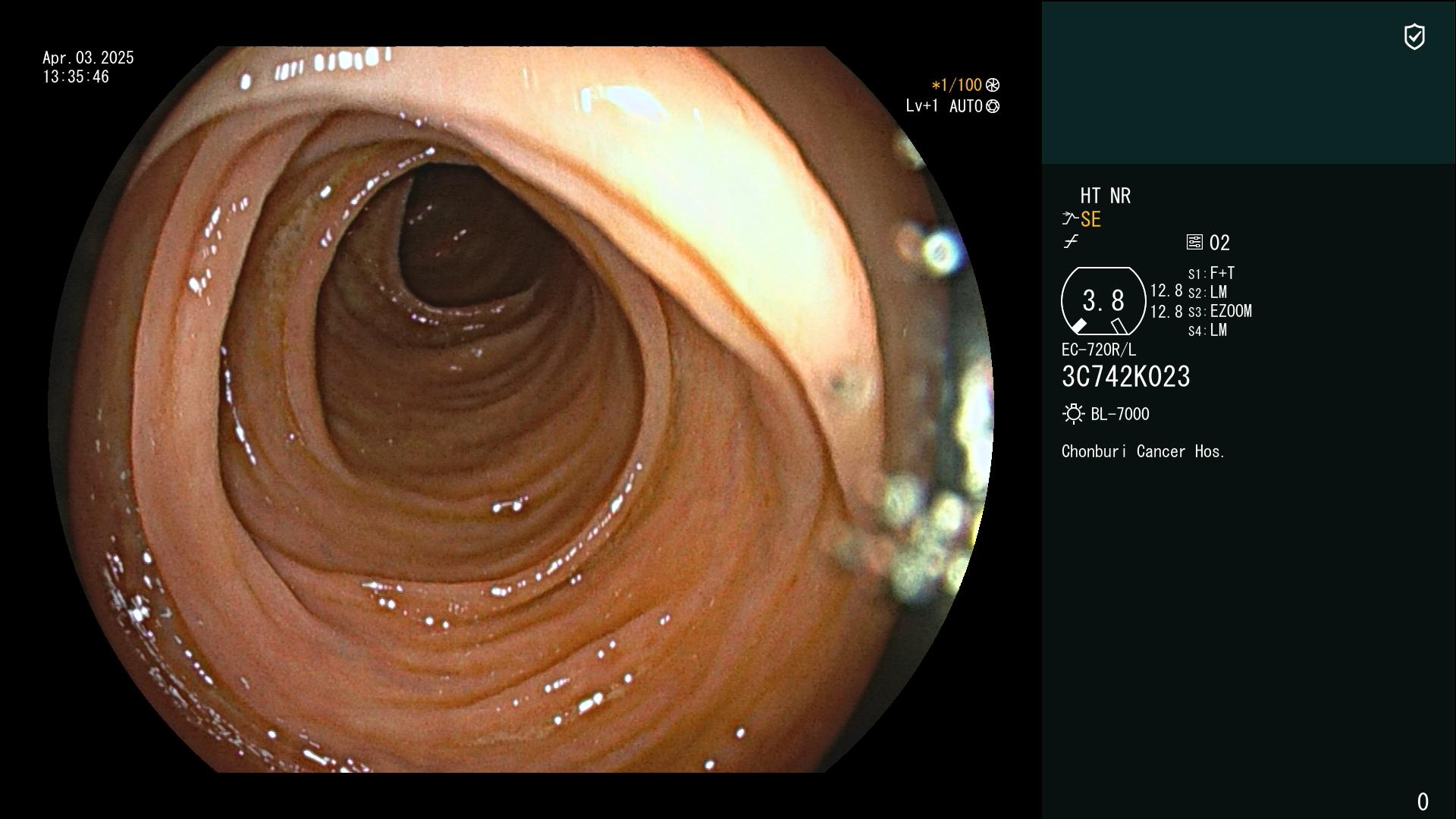Click the tone curve icon below SE

[x=1071, y=242]
